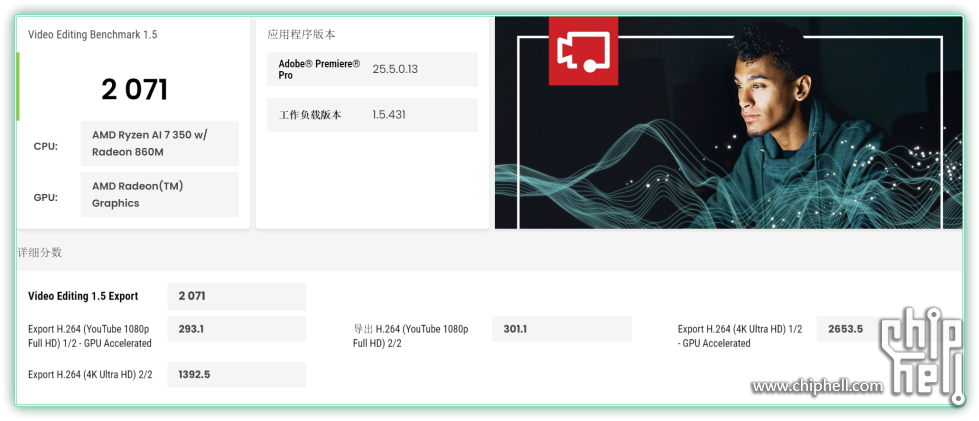Click the Video Editing Benchmark 1.5 title
Screen dimensions: 979x421
tap(92, 34)
